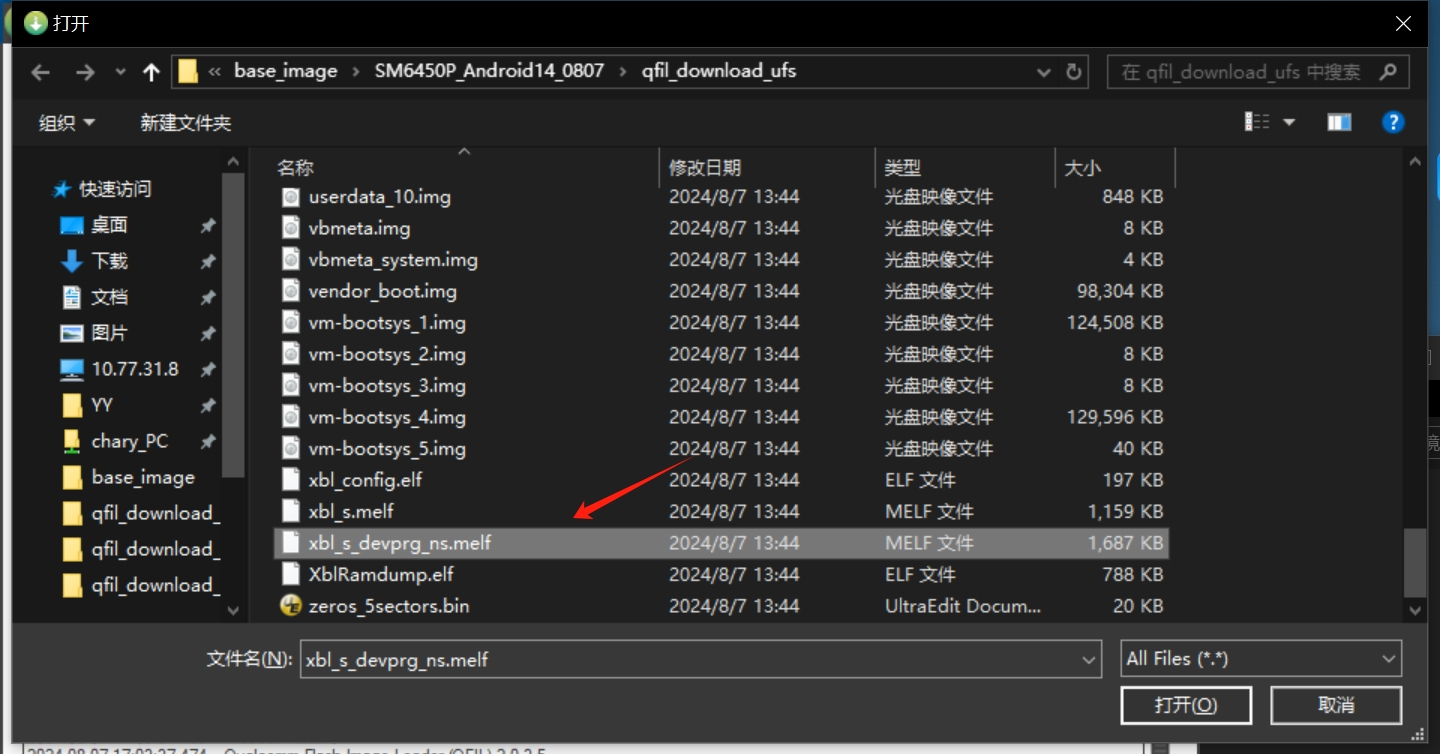Go up one folder level

point(151,72)
